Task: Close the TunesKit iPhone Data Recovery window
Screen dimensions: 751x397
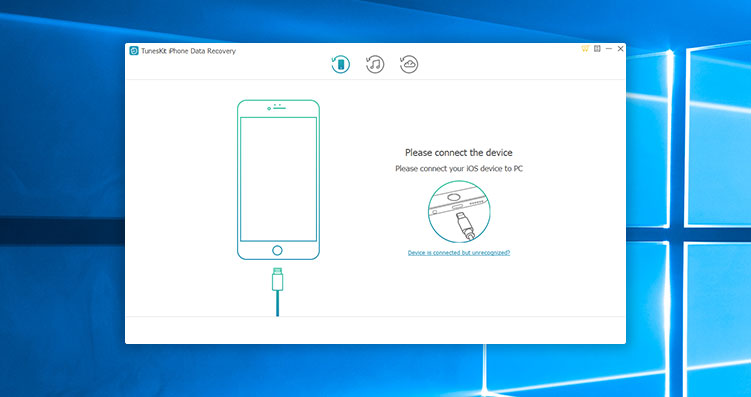Action: (620, 49)
